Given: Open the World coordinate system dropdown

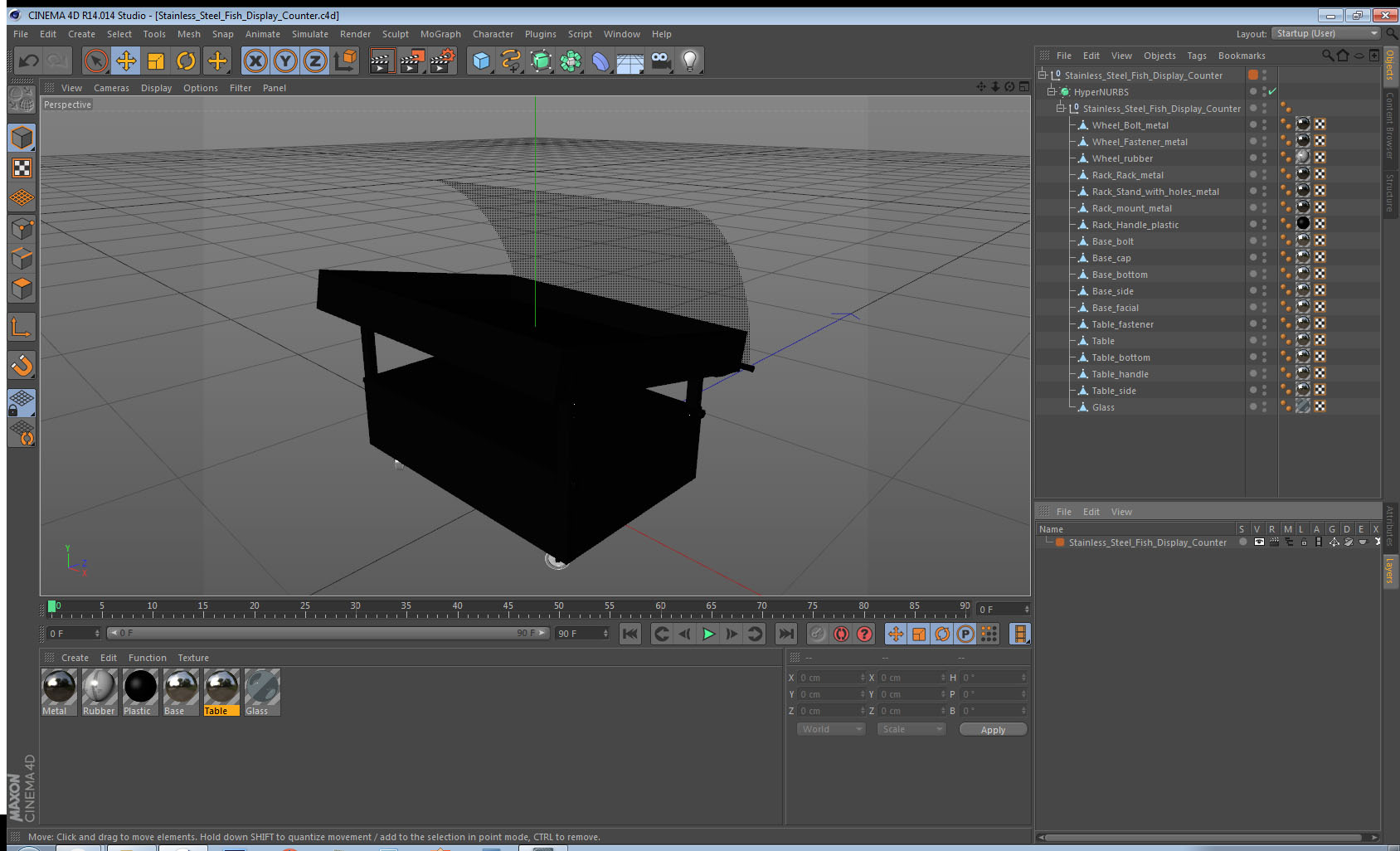Looking at the screenshot, I should click(x=831, y=729).
